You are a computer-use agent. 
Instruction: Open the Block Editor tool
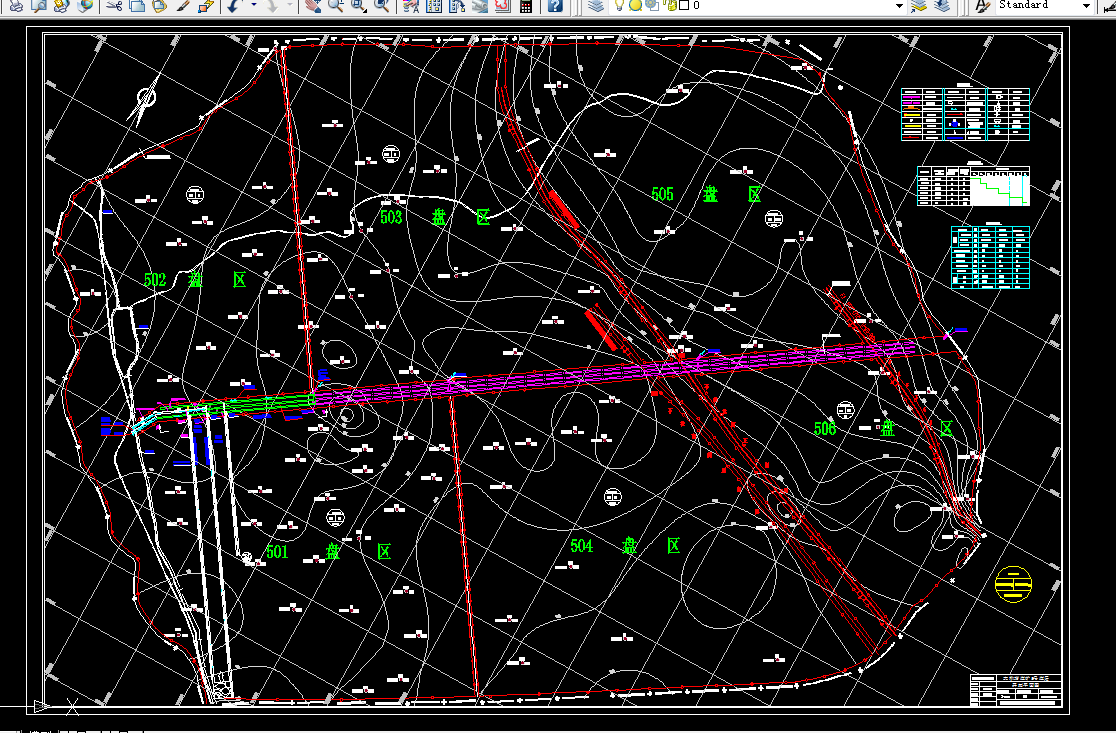(206, 6)
